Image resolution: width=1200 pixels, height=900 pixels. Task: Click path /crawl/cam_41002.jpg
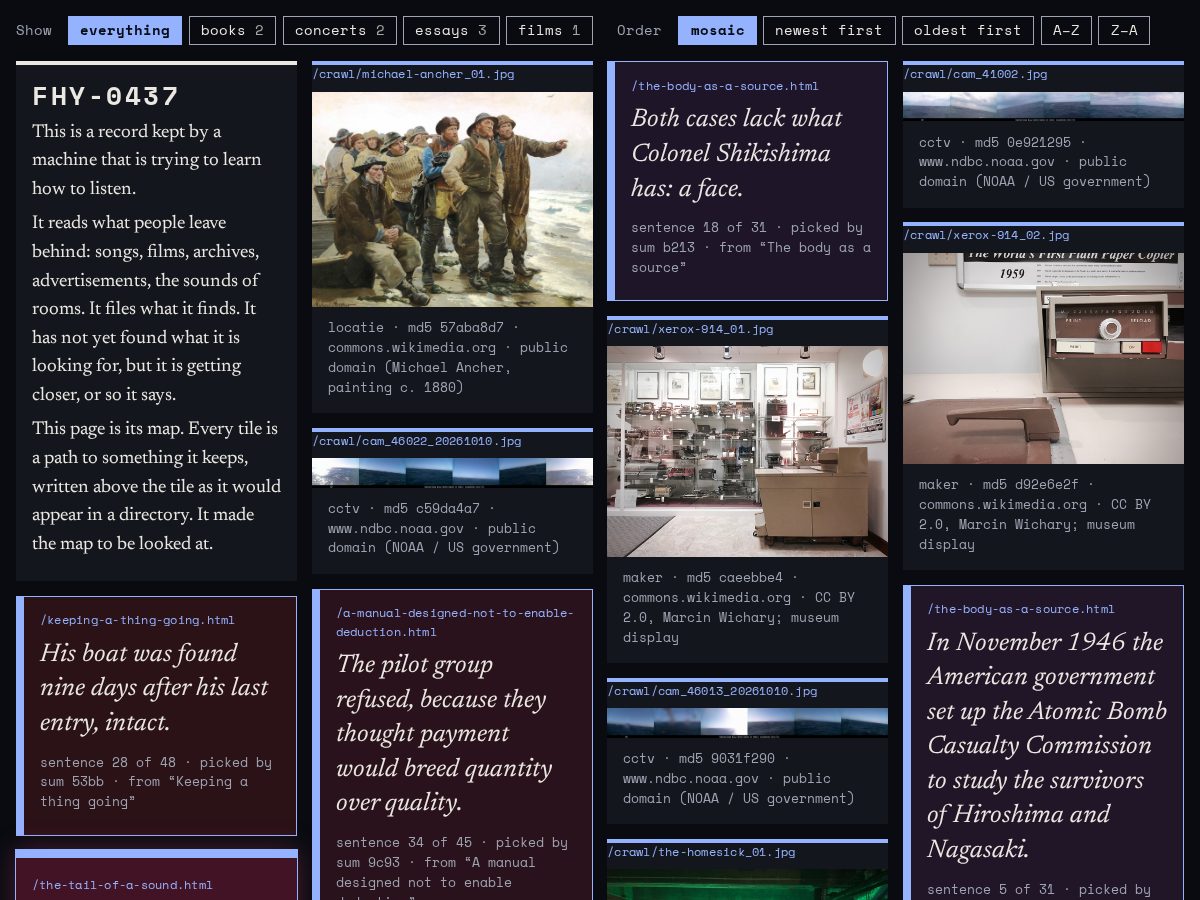click(975, 74)
